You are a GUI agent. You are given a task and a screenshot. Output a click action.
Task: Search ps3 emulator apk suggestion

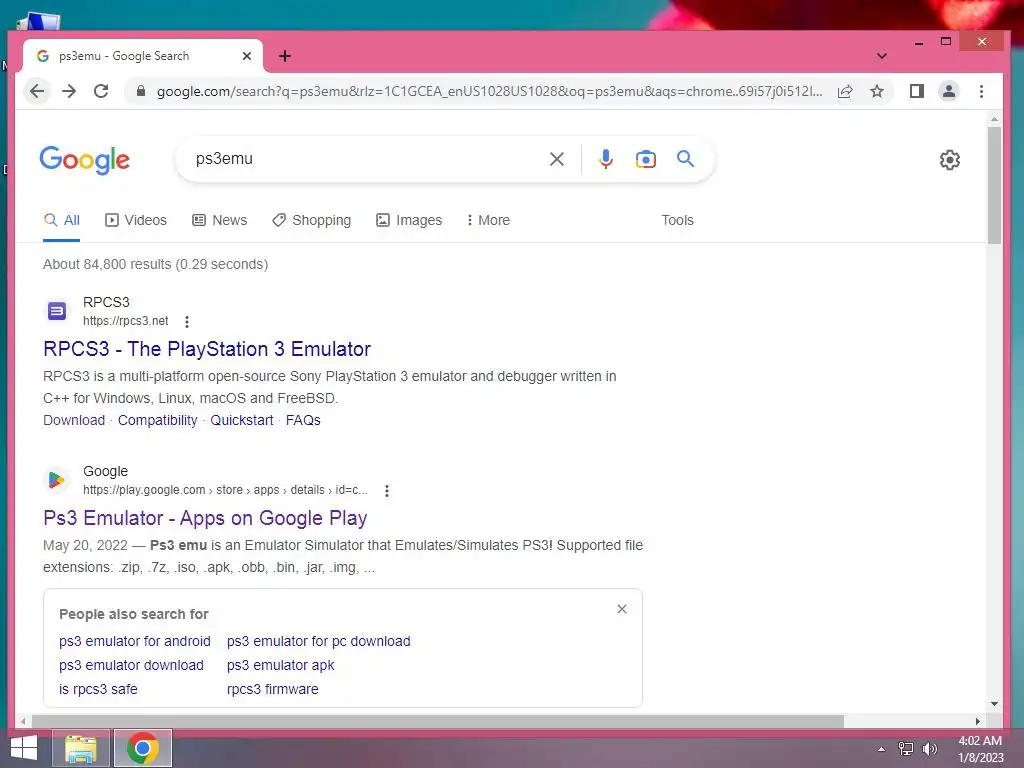coord(281,665)
